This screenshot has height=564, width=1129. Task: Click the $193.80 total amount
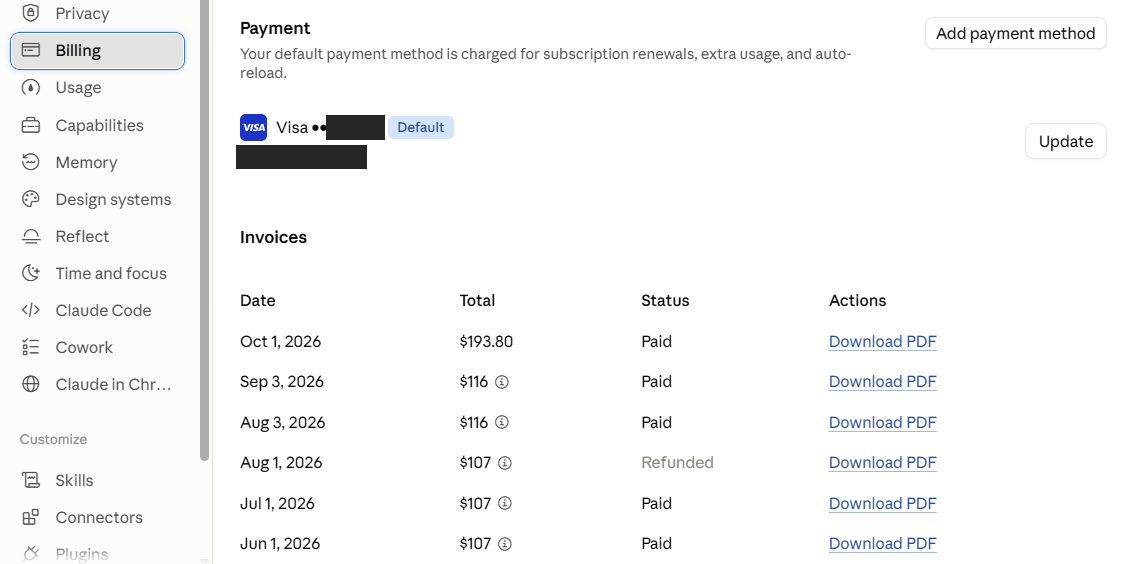click(486, 341)
